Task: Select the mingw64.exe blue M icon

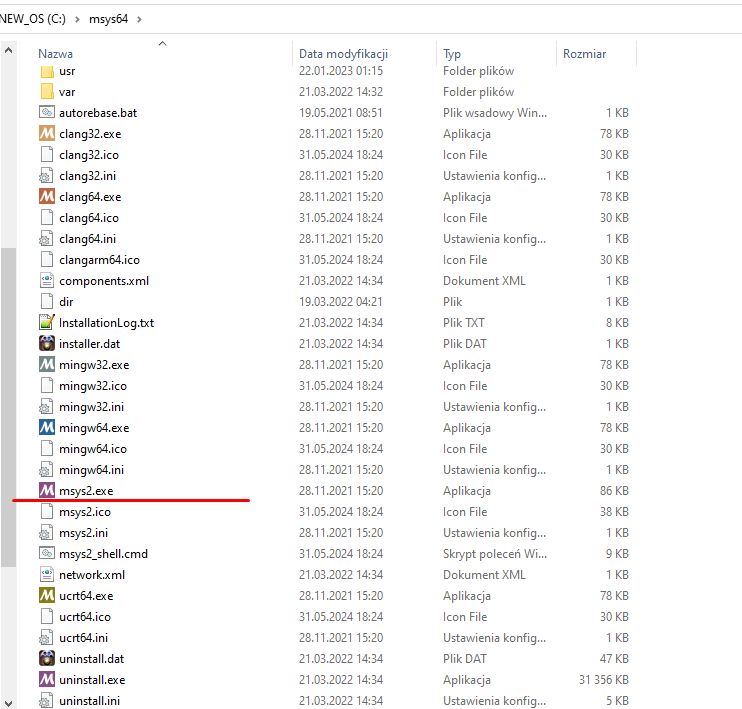Action: [x=47, y=427]
